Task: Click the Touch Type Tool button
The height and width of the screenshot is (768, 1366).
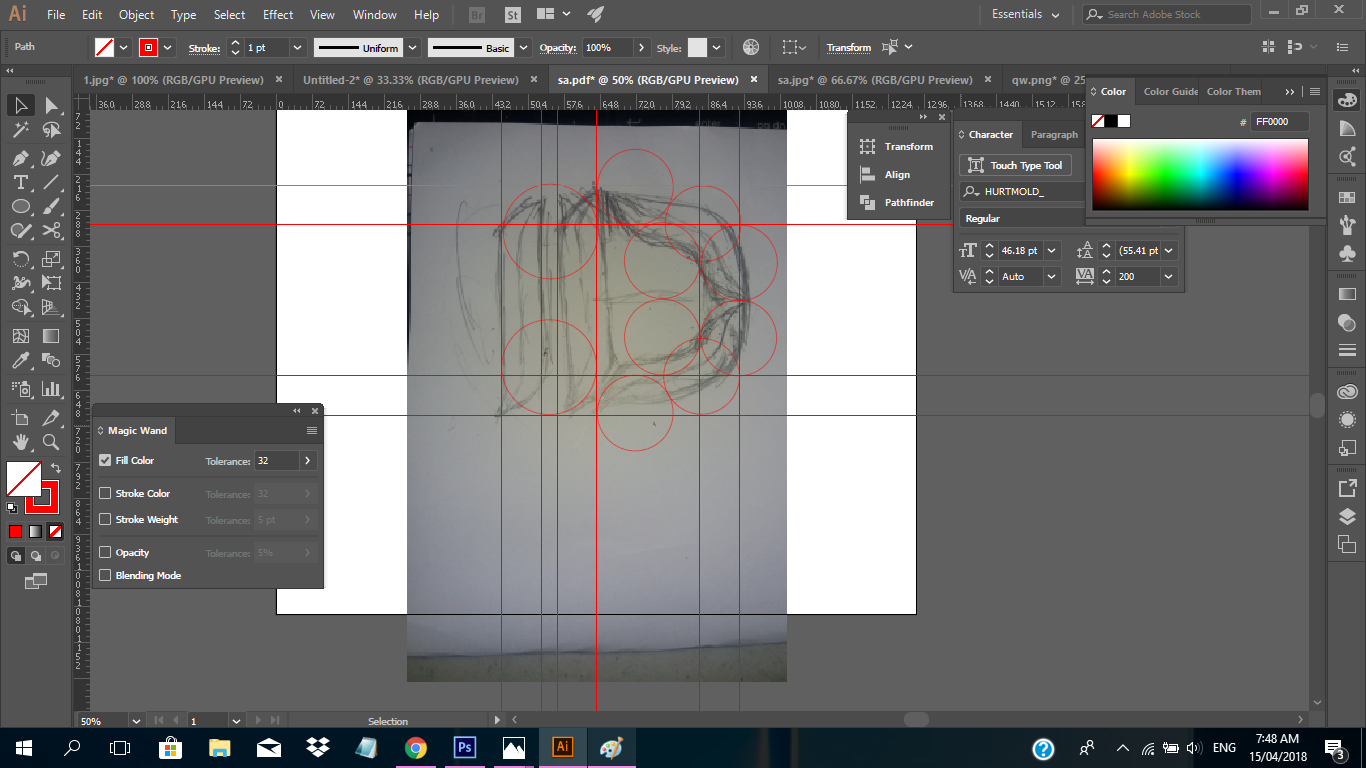Action: 1016,166
